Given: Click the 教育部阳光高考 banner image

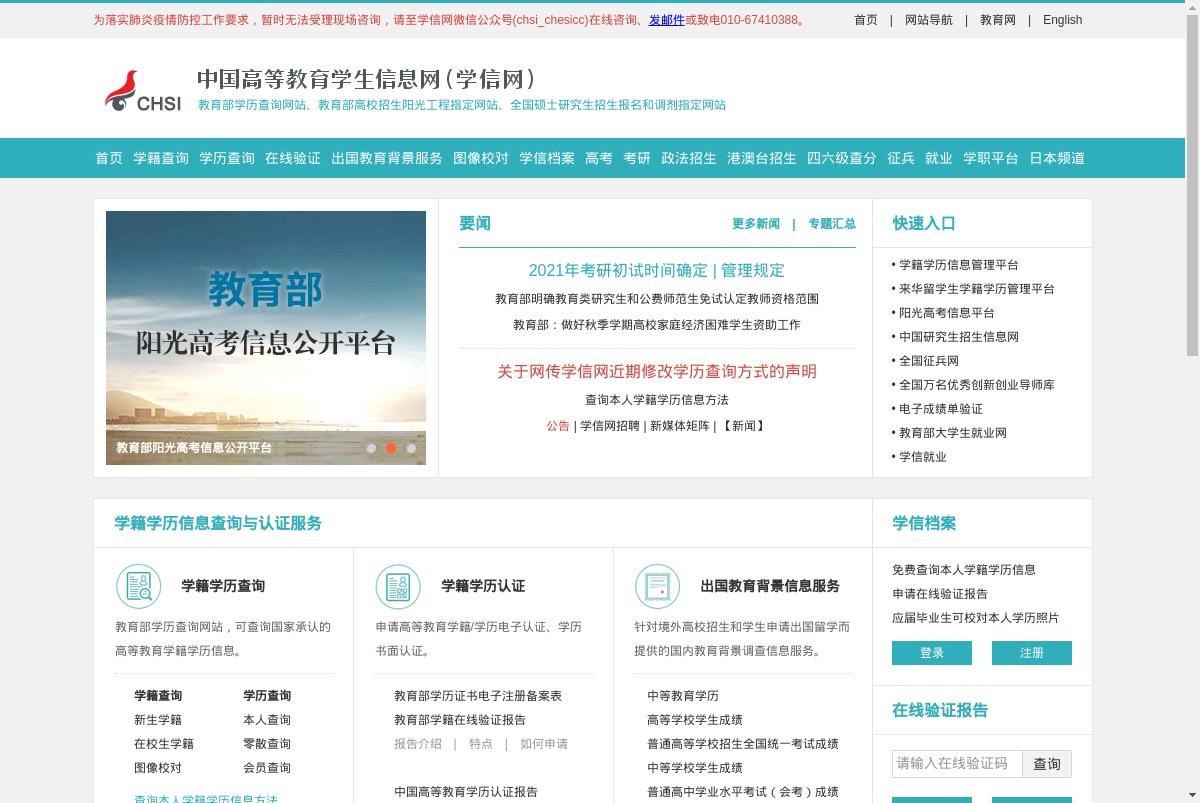Looking at the screenshot, I should pyautogui.click(x=266, y=338).
